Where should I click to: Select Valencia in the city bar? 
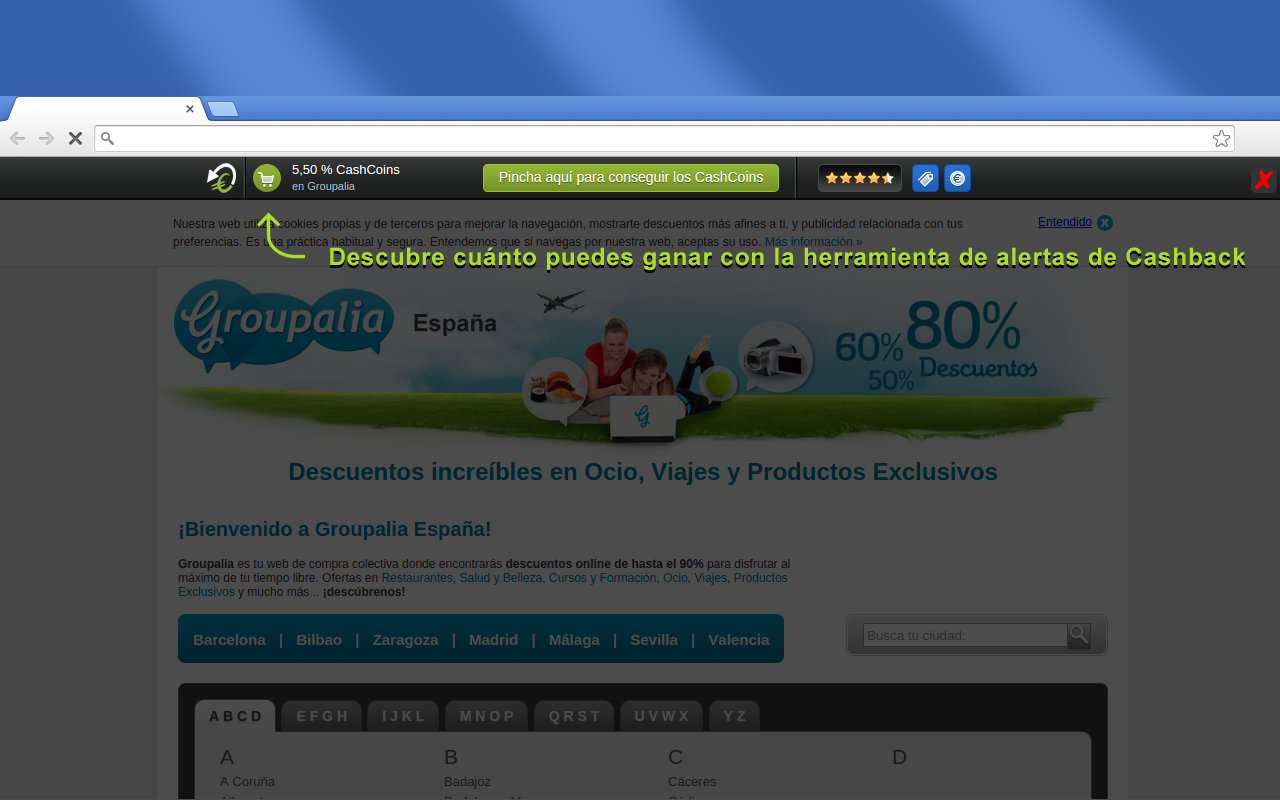tap(739, 640)
